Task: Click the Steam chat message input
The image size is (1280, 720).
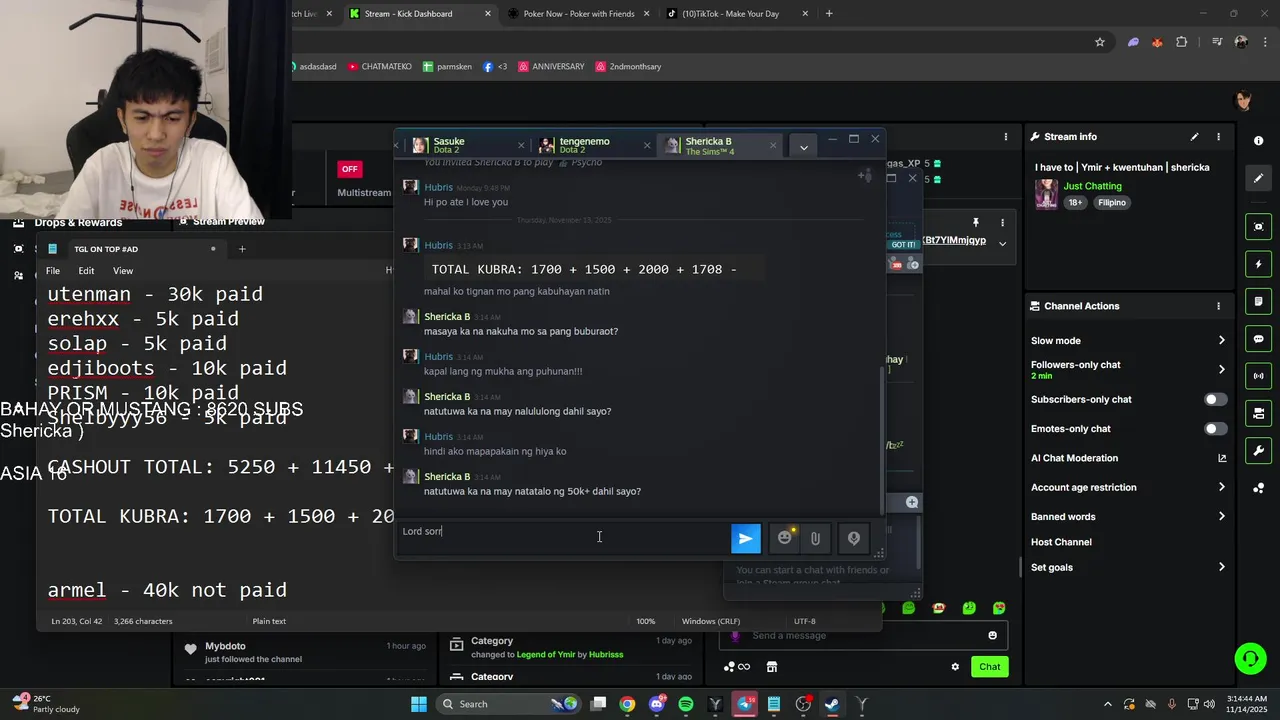Action: pos(563,537)
